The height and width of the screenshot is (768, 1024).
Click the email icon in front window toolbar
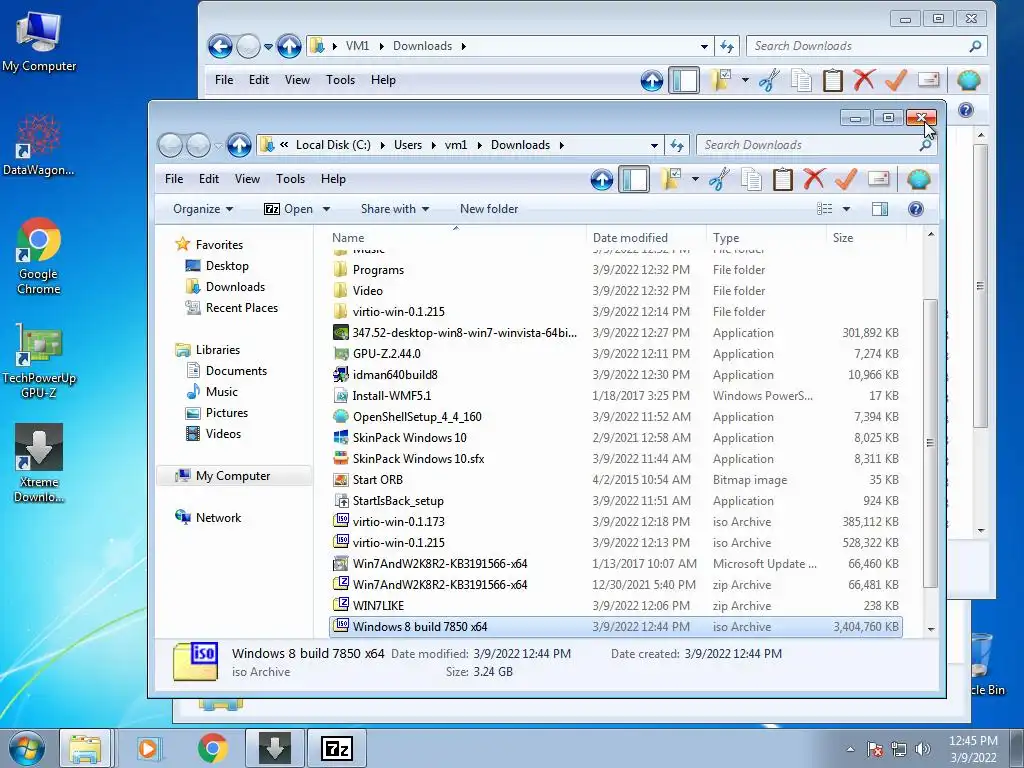879,179
